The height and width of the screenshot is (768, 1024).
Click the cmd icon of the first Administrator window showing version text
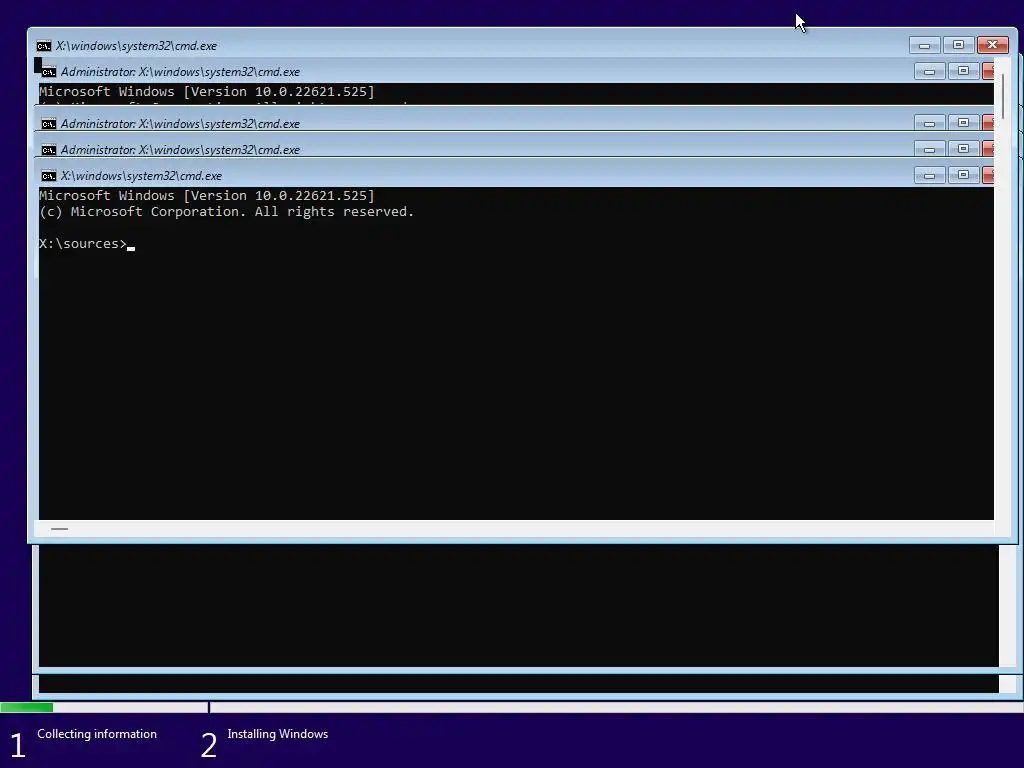pyautogui.click(x=48, y=72)
